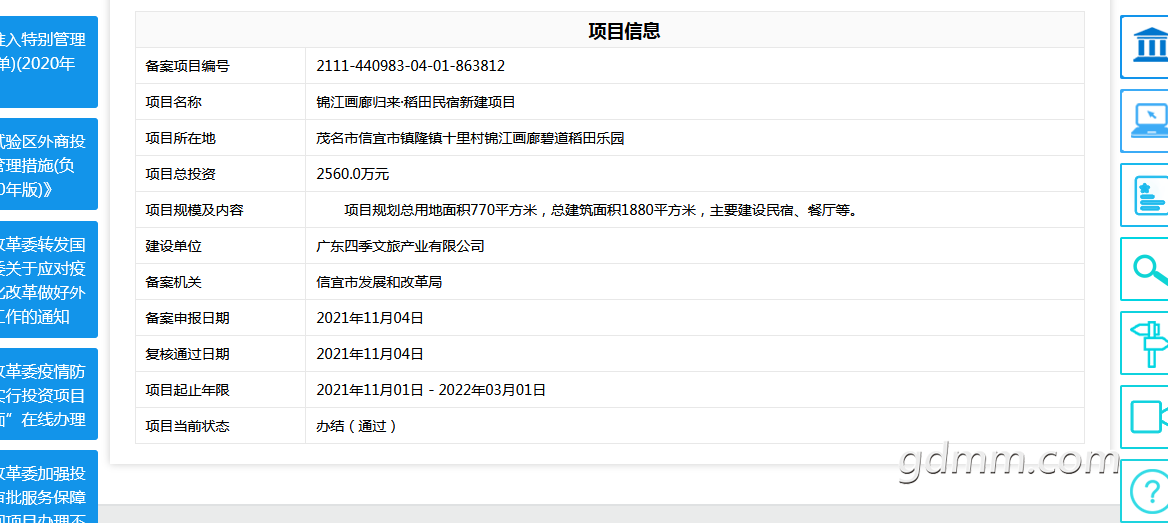Select the 项目规模及内容 label cell
1168x523 pixels.
(220, 210)
